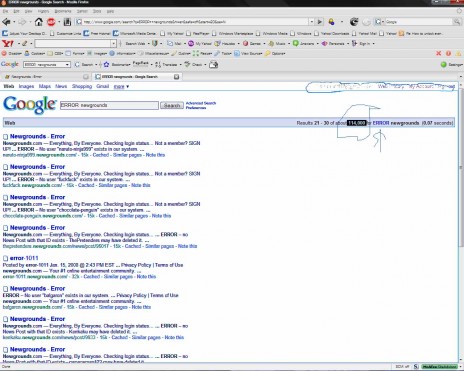Click the Shopping link in Google's top navigation
This screenshot has height=371, width=464.
(x=82, y=86)
